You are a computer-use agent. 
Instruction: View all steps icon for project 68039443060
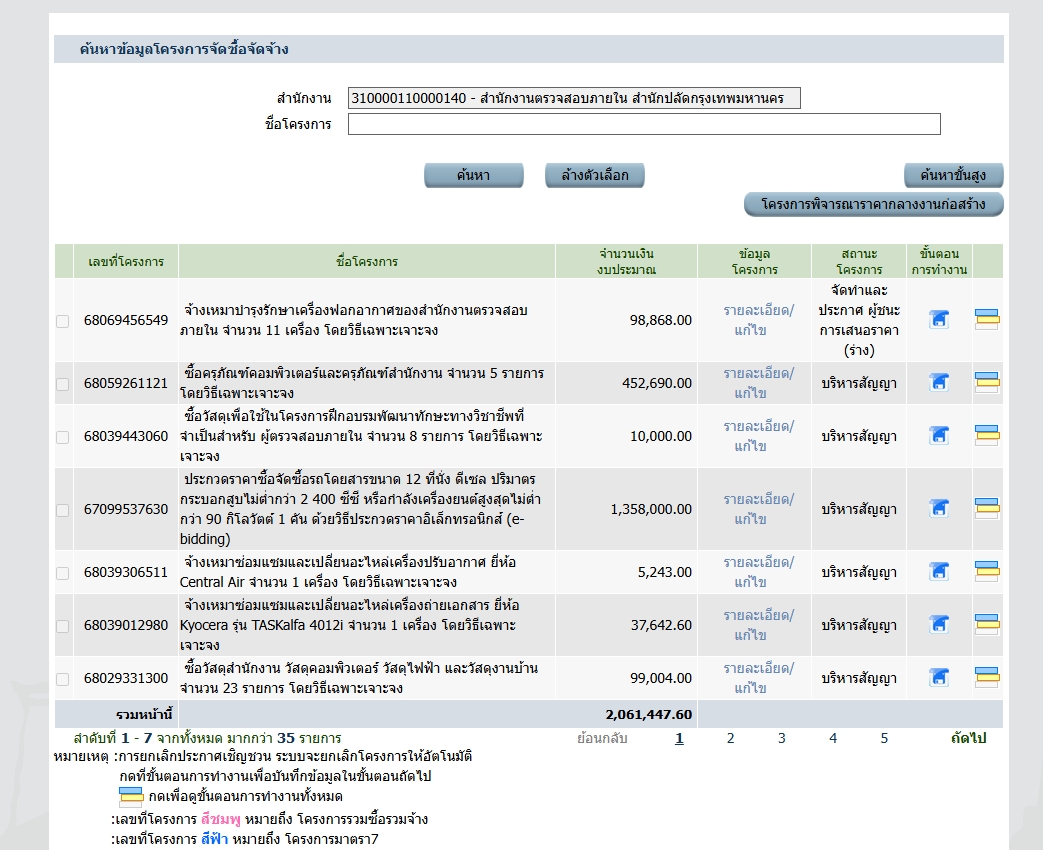click(987, 436)
